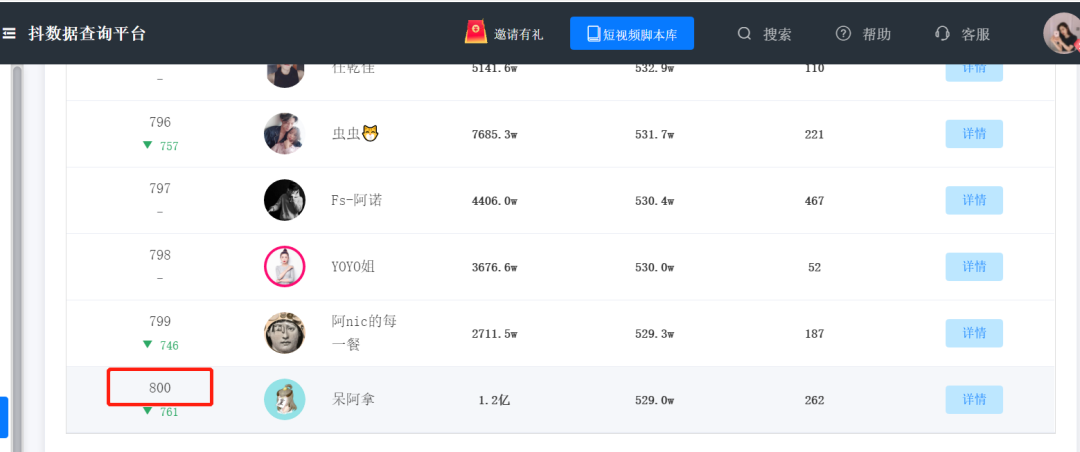Click 虫虫 profile avatar
Viewport: 1080px width, 452px height.
284,134
